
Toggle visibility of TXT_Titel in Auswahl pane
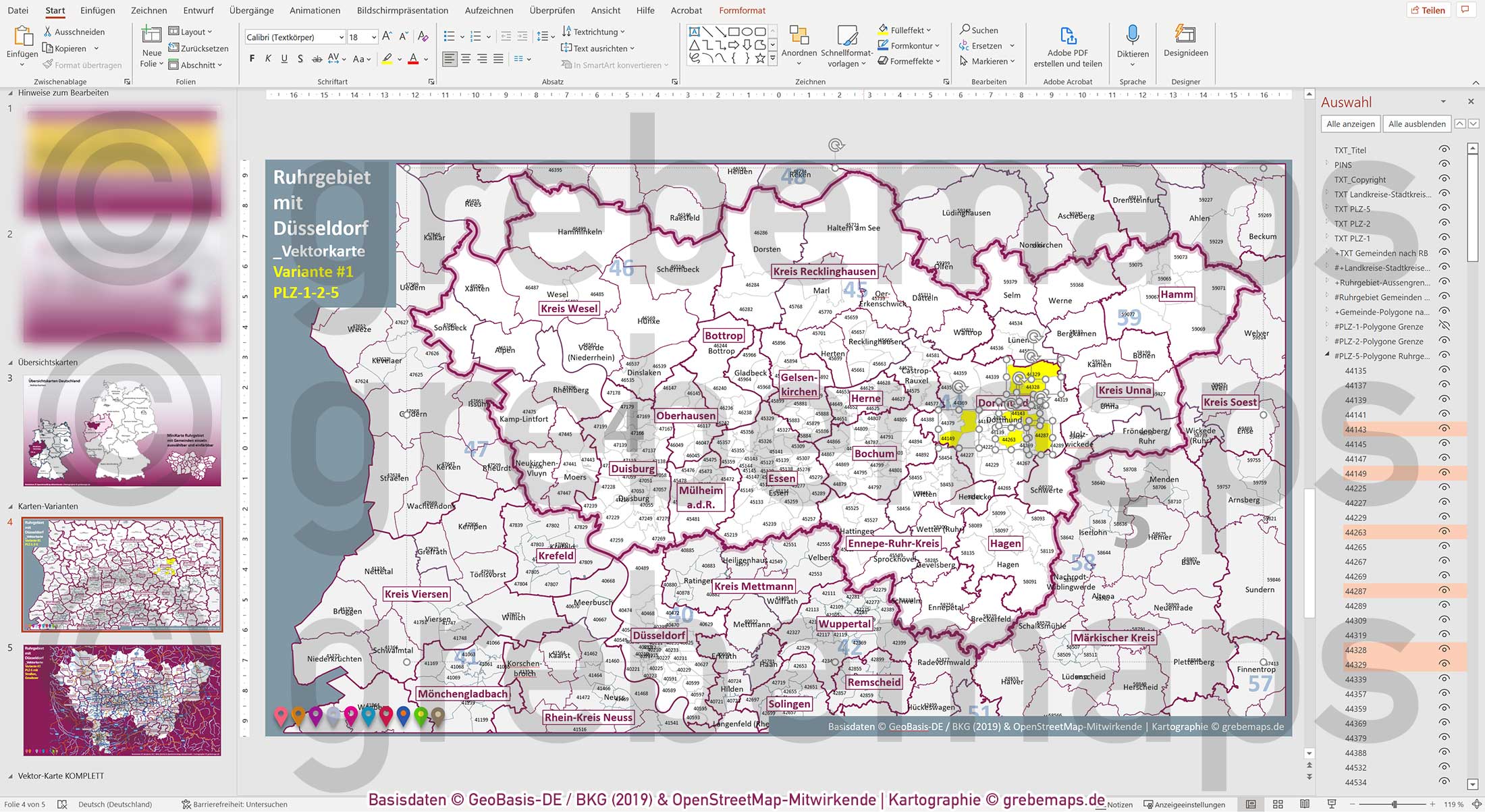(1444, 150)
